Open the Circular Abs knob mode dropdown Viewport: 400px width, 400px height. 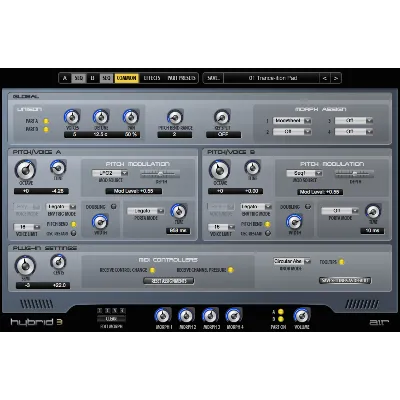point(292,261)
